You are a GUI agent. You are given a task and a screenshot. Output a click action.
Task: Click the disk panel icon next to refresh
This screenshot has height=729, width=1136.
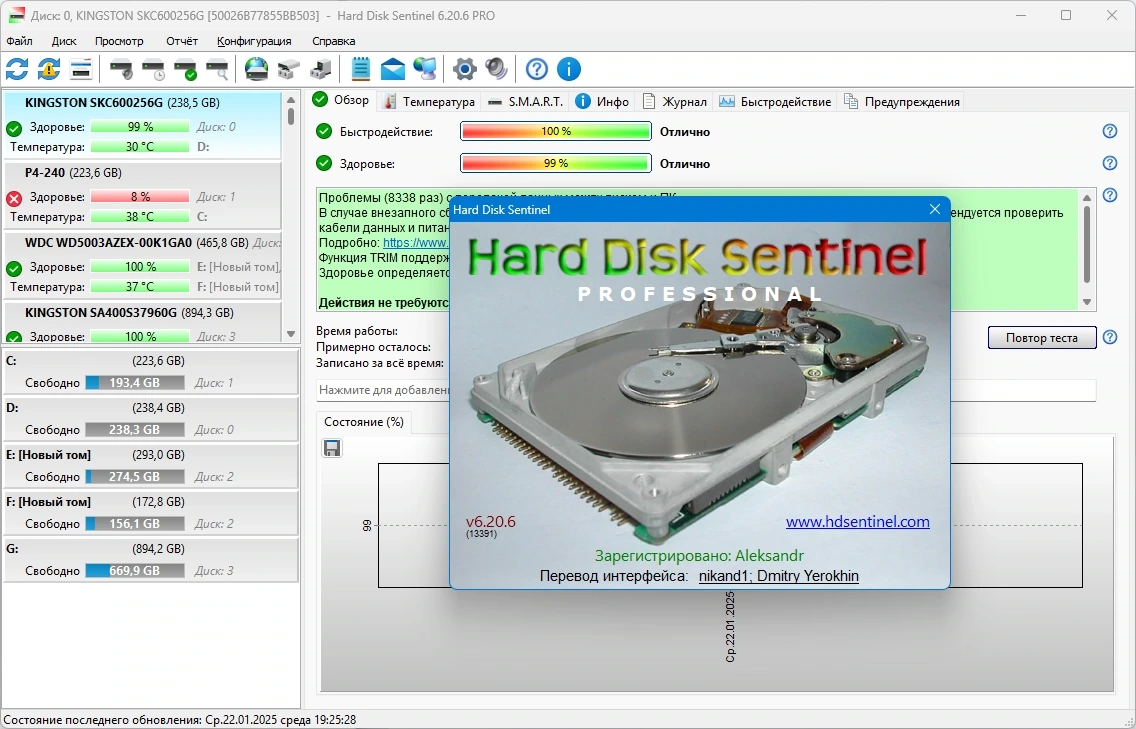click(x=81, y=70)
